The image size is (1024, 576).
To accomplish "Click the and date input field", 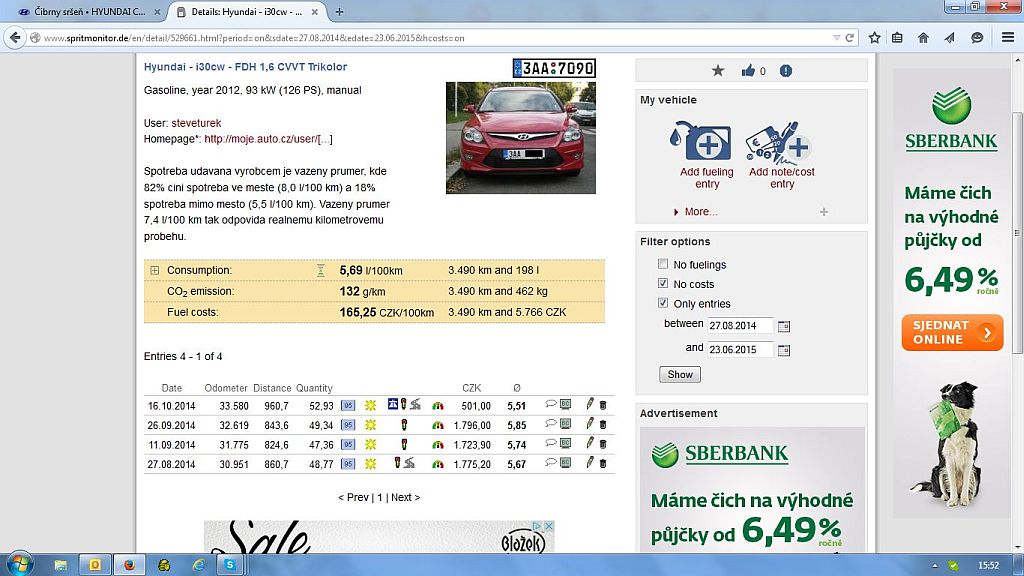I will (741, 350).
